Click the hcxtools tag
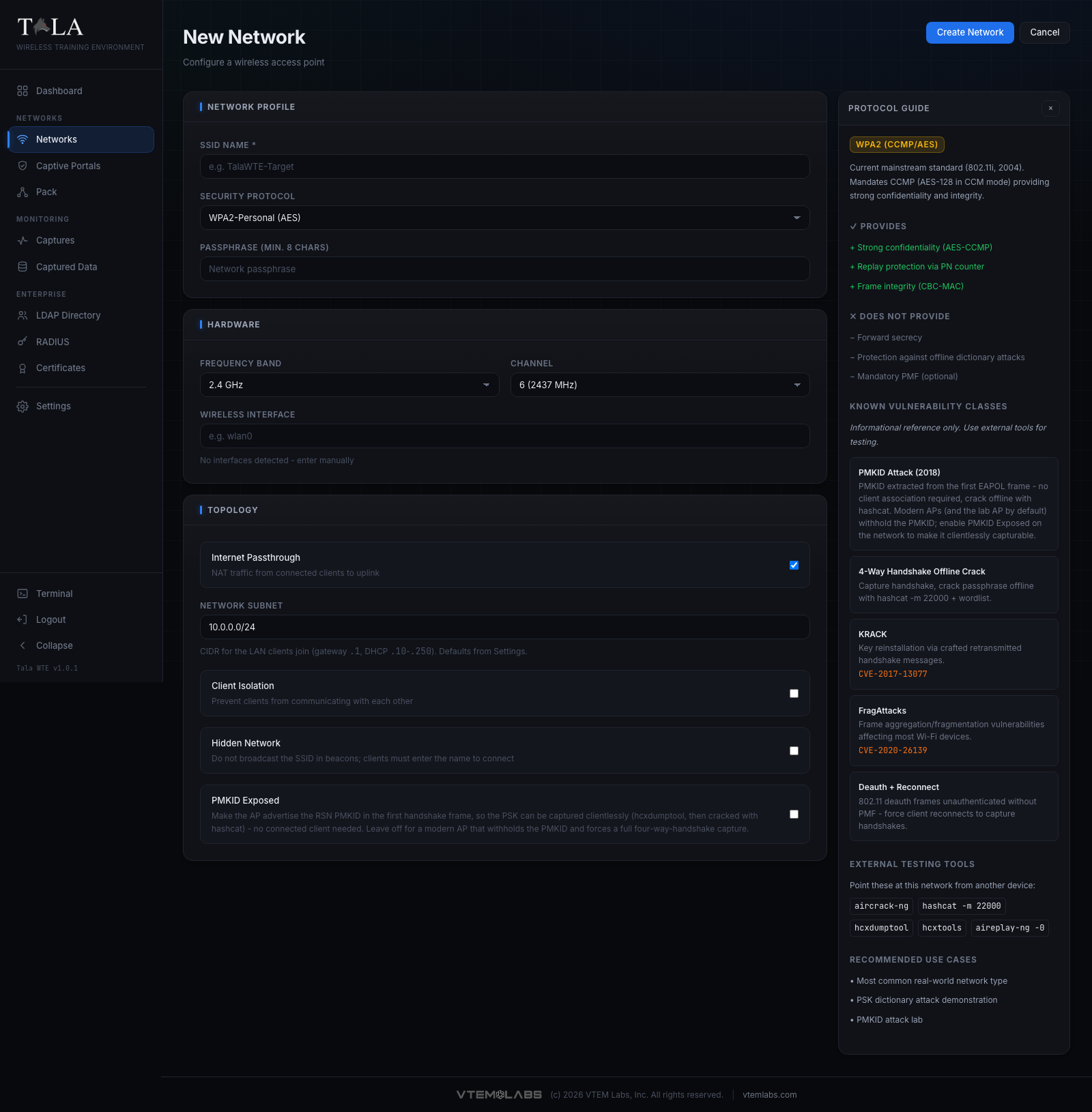 [942, 928]
